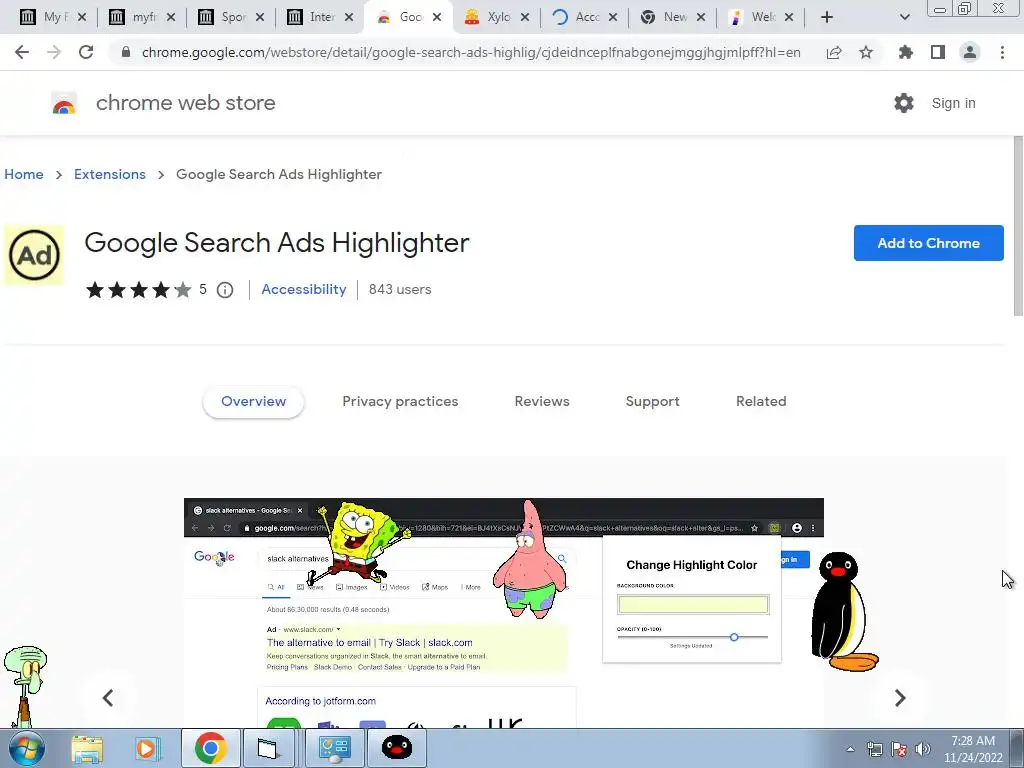
Task: Click the rating info icon
Action: tap(225, 290)
